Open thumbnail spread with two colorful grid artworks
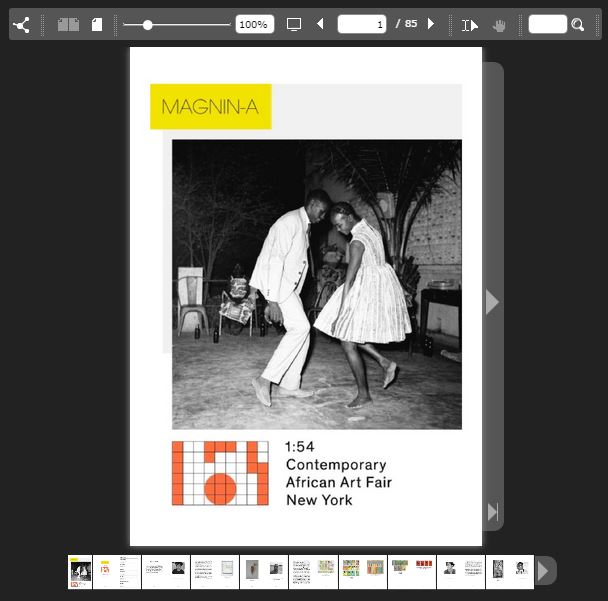This screenshot has width=608, height=601. coord(363,572)
